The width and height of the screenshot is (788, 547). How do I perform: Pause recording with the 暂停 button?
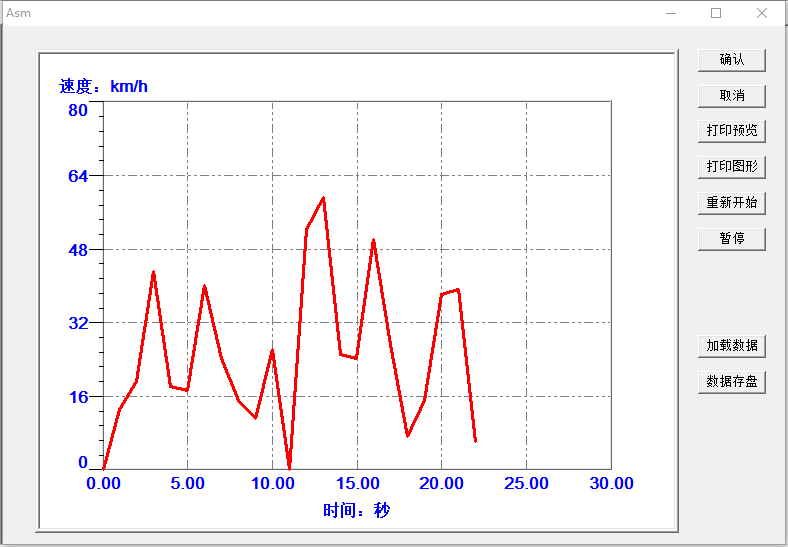(731, 239)
